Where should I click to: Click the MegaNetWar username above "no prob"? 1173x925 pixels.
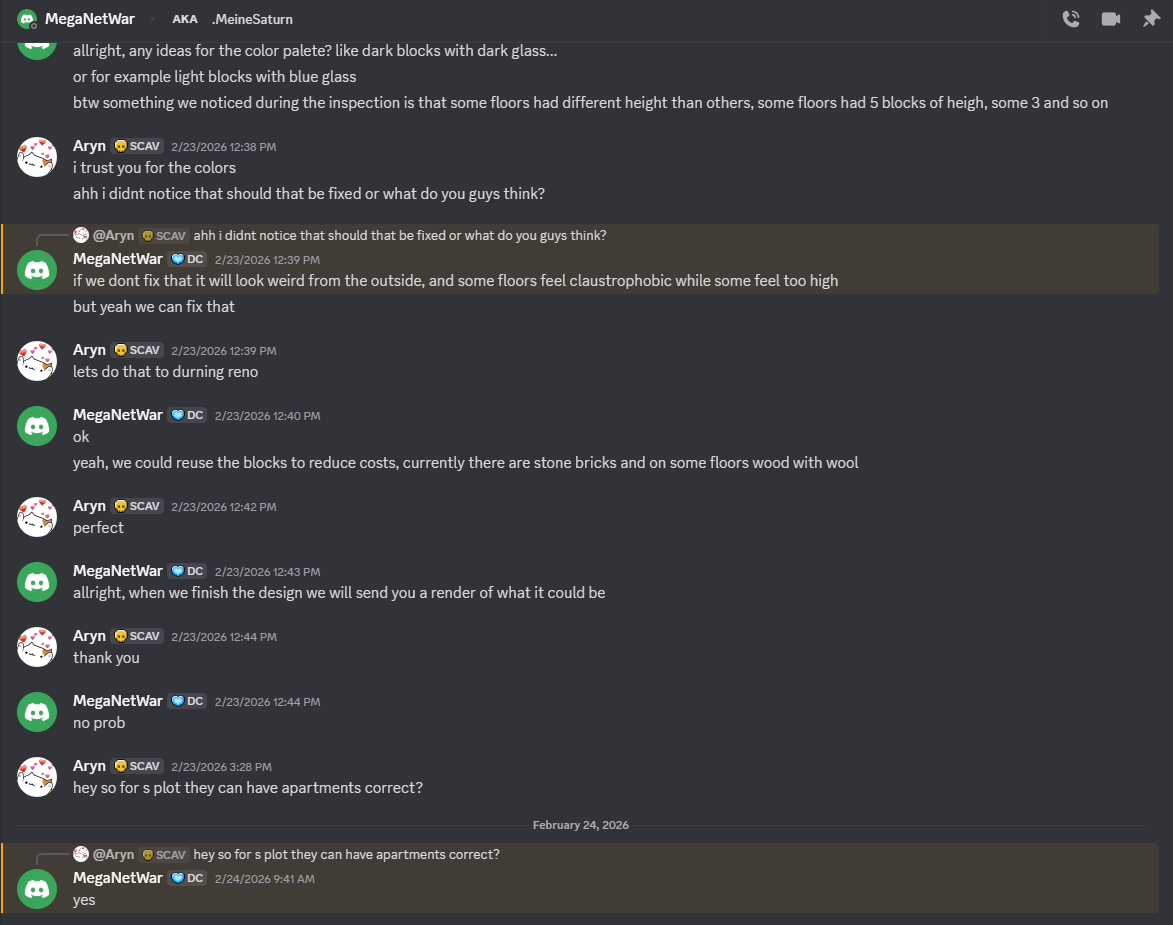coord(117,701)
